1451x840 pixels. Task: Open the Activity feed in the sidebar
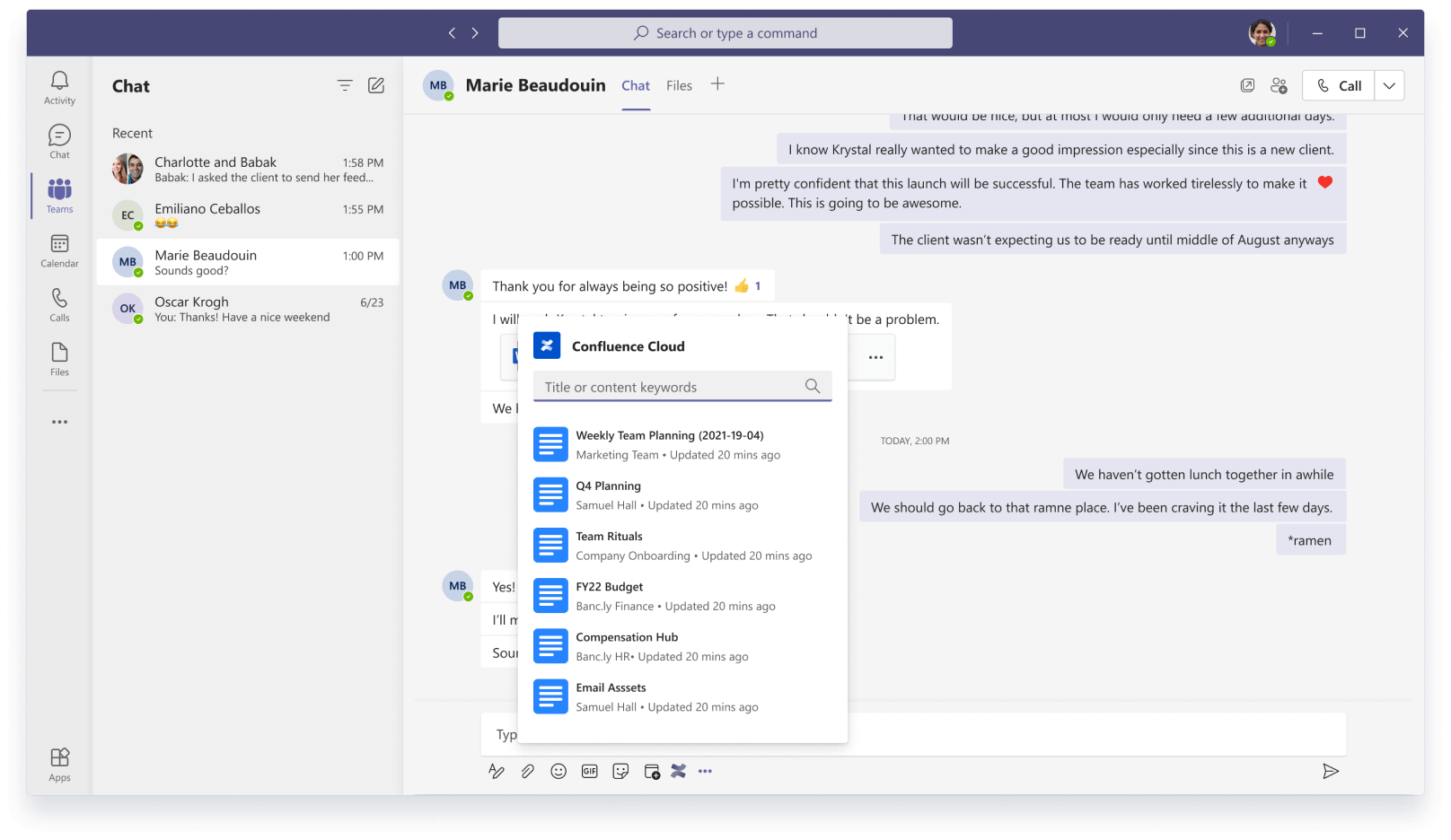pyautogui.click(x=59, y=85)
